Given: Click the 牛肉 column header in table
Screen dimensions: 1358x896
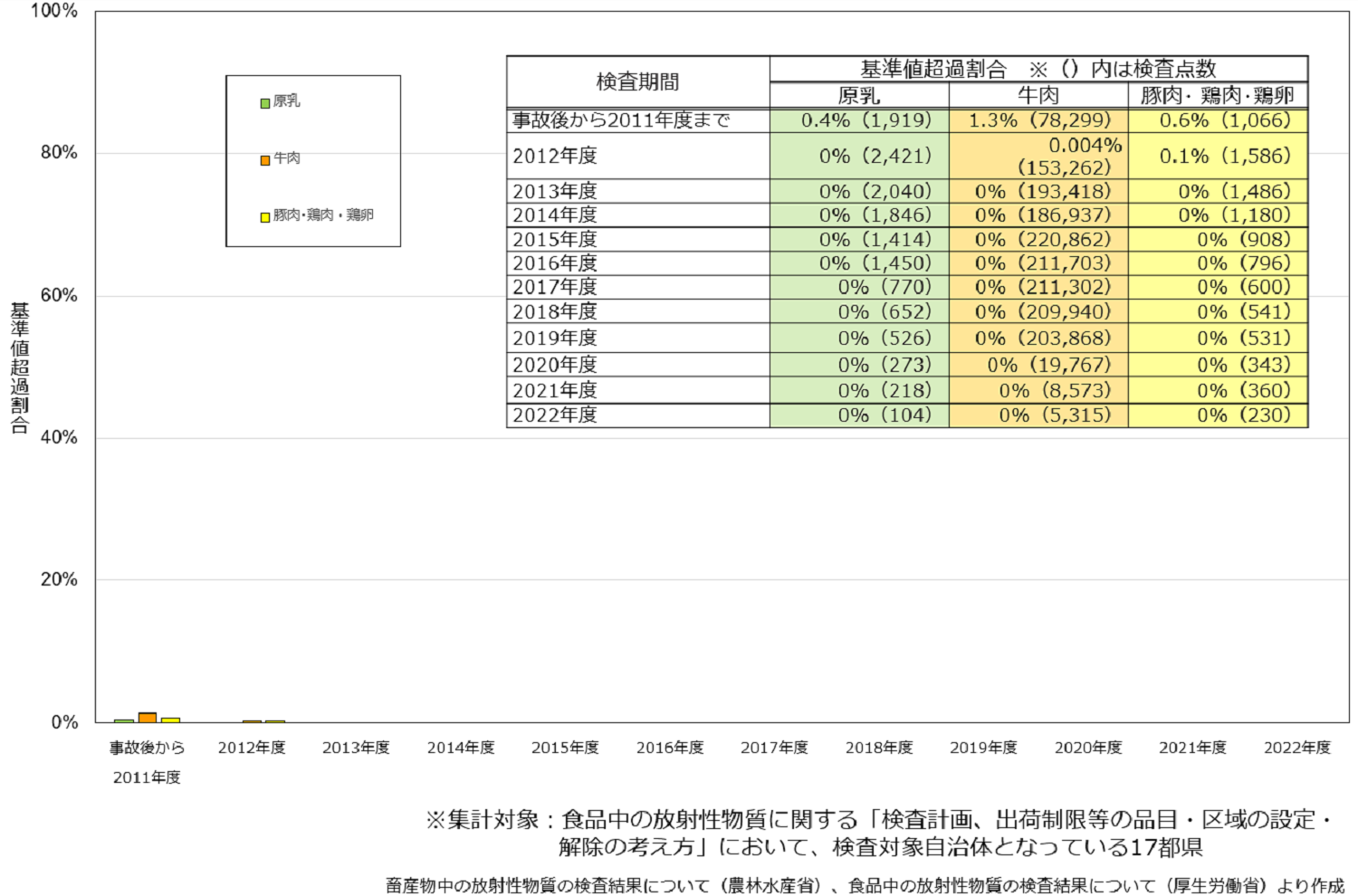Looking at the screenshot, I should (x=1038, y=95).
